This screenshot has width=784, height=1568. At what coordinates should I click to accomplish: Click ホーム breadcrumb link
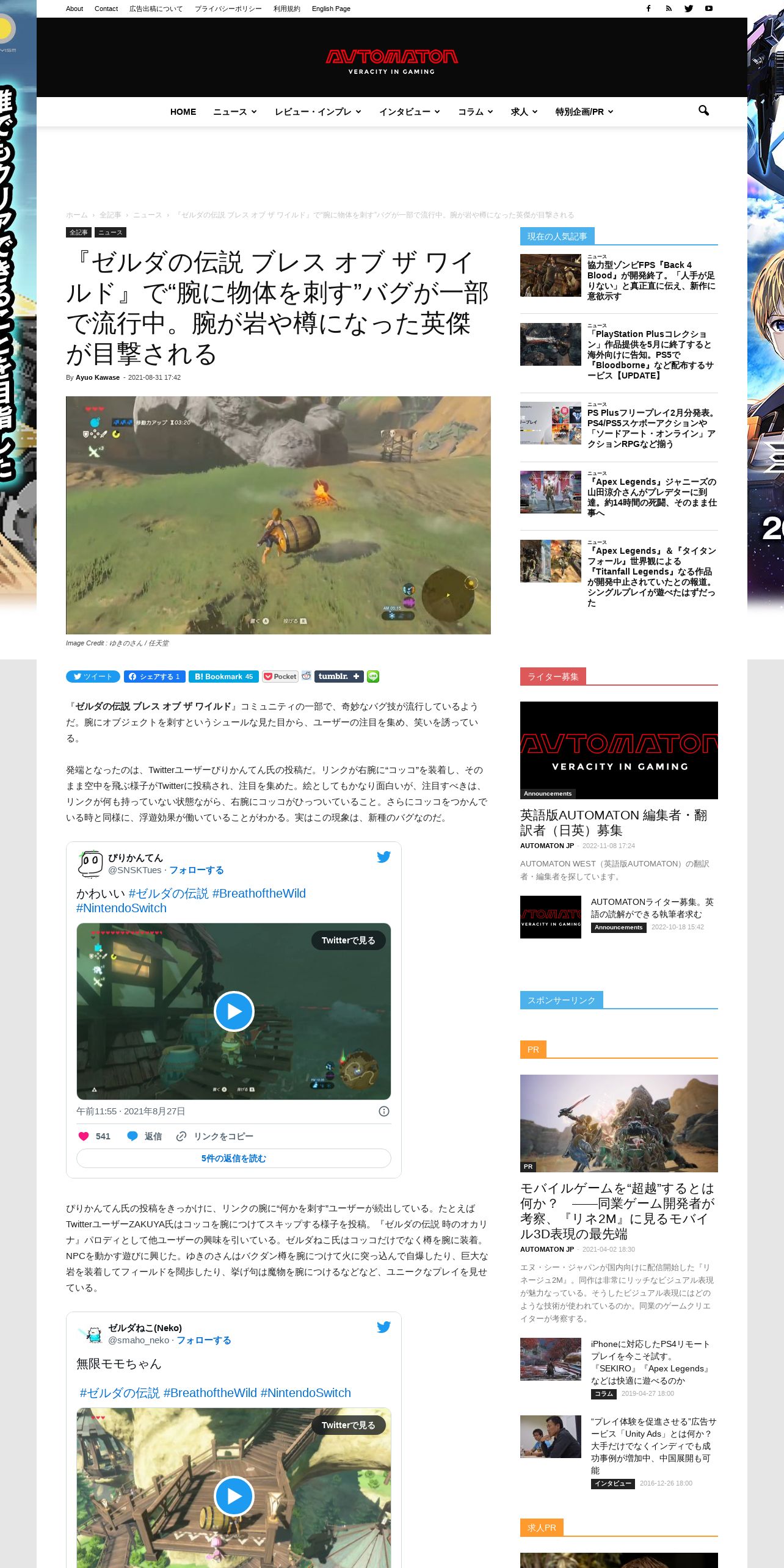[77, 215]
